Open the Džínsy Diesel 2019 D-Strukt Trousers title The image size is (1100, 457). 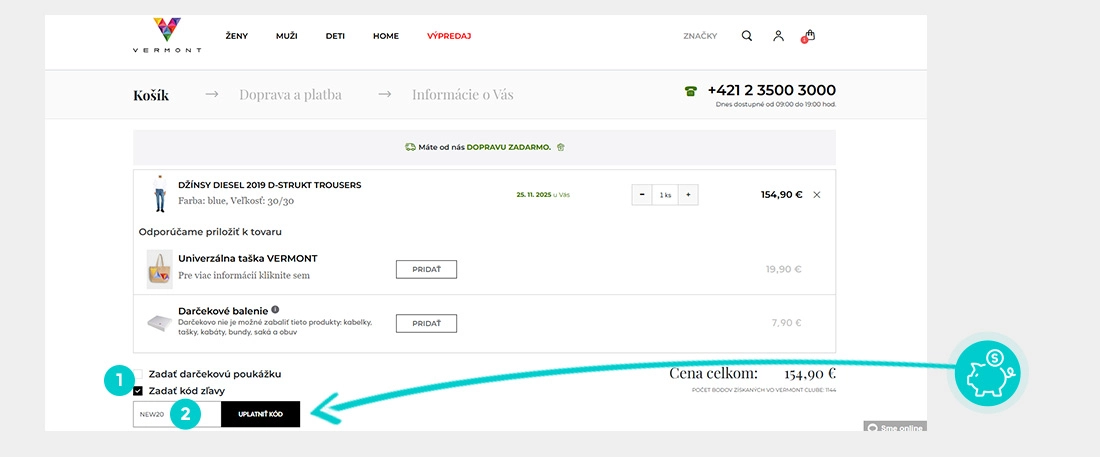[x=270, y=185]
